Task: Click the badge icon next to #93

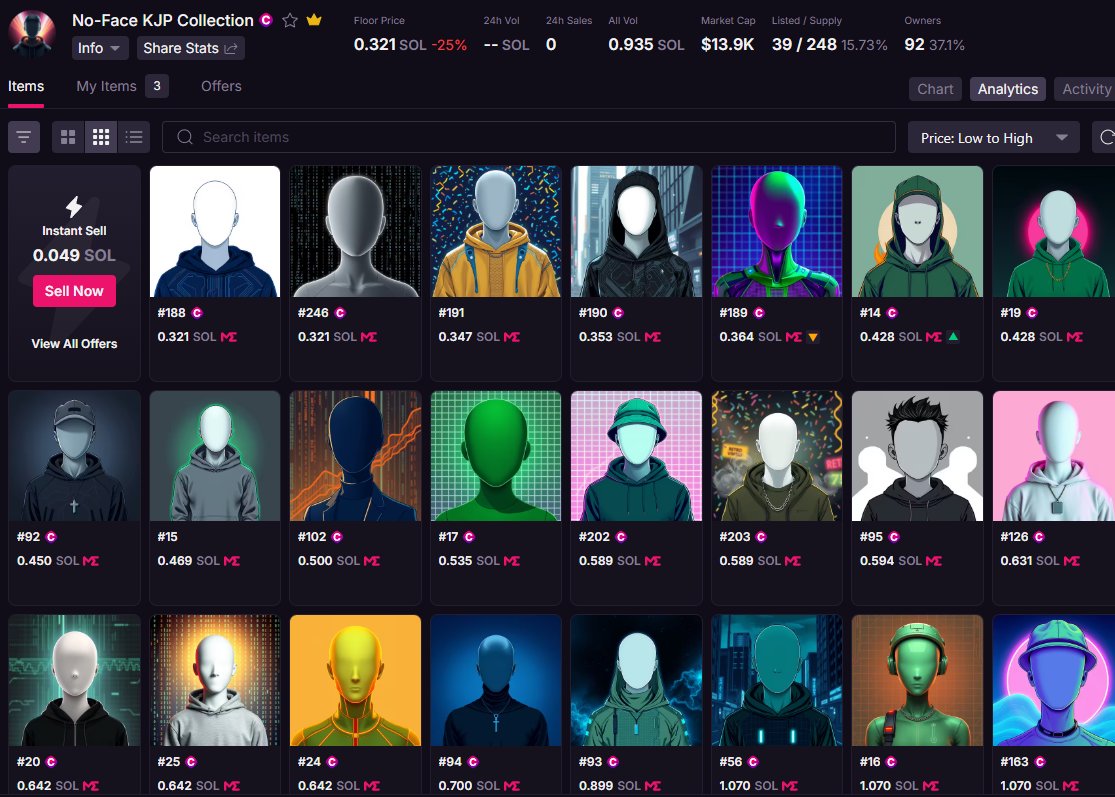Action: (613, 761)
